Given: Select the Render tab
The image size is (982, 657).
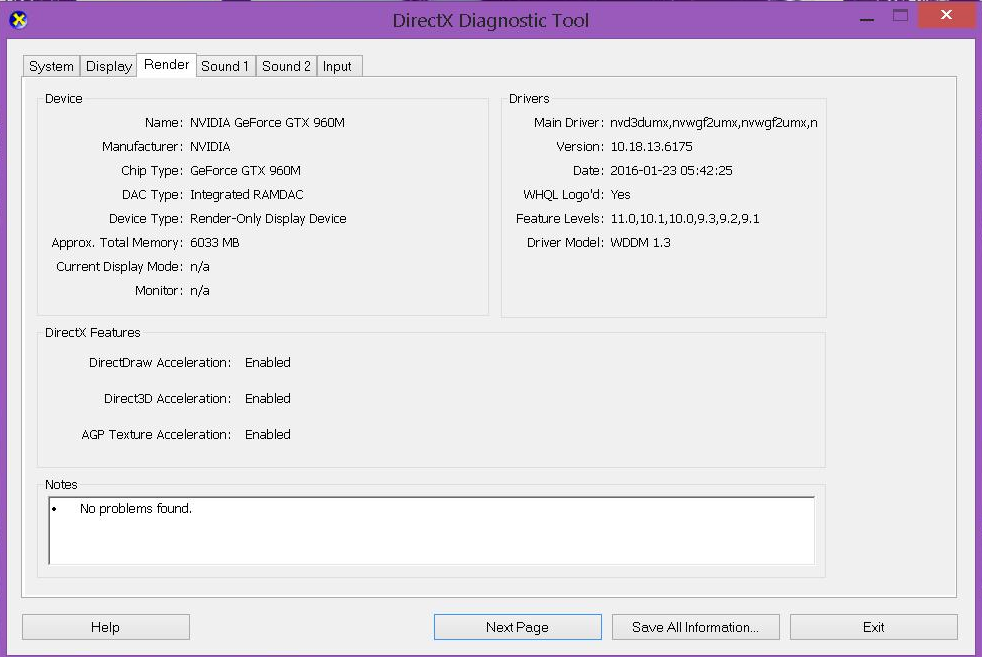Looking at the screenshot, I should pos(166,65).
